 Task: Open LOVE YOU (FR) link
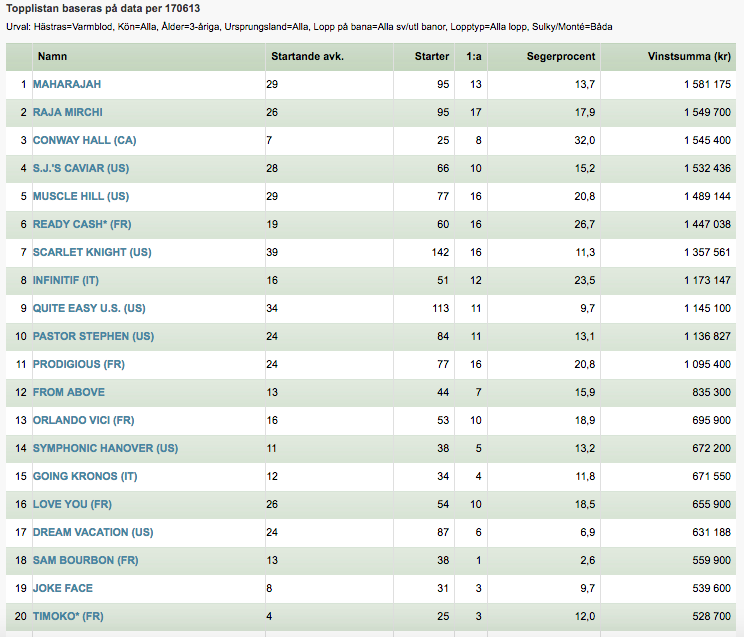point(72,505)
